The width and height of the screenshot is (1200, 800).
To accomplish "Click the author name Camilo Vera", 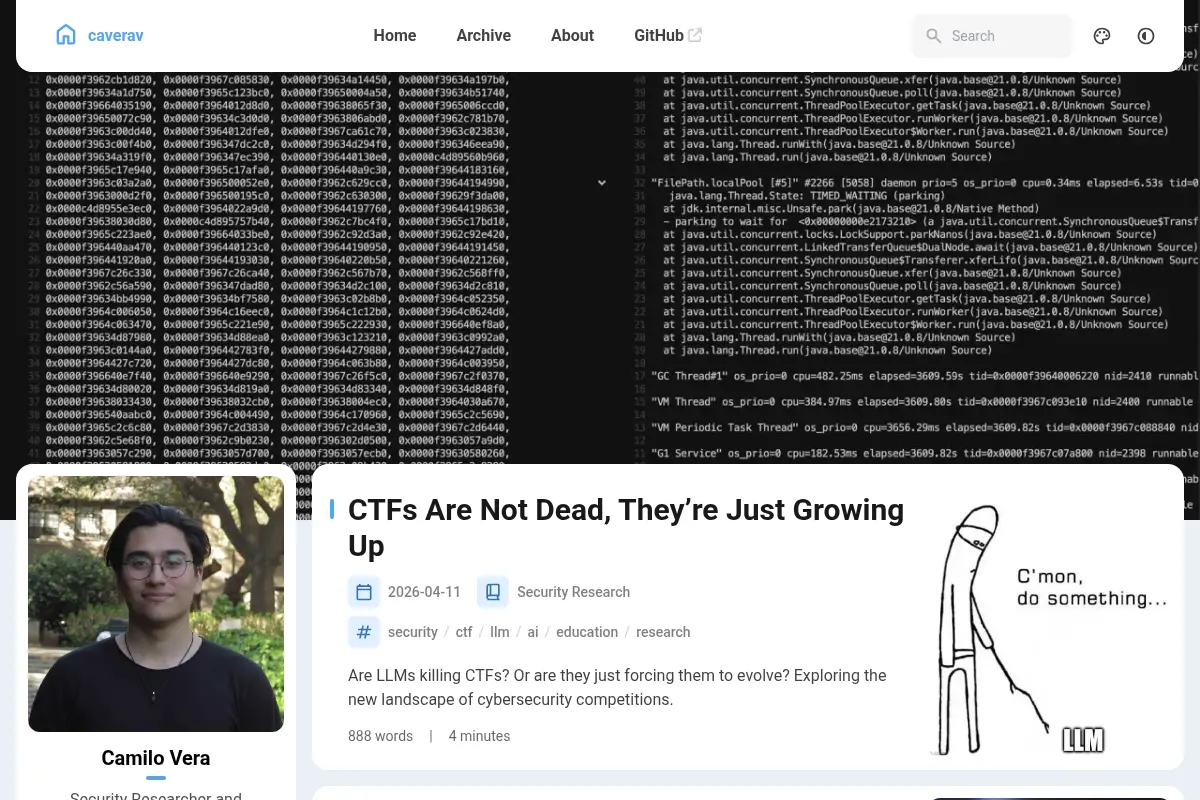I will coord(156,758).
